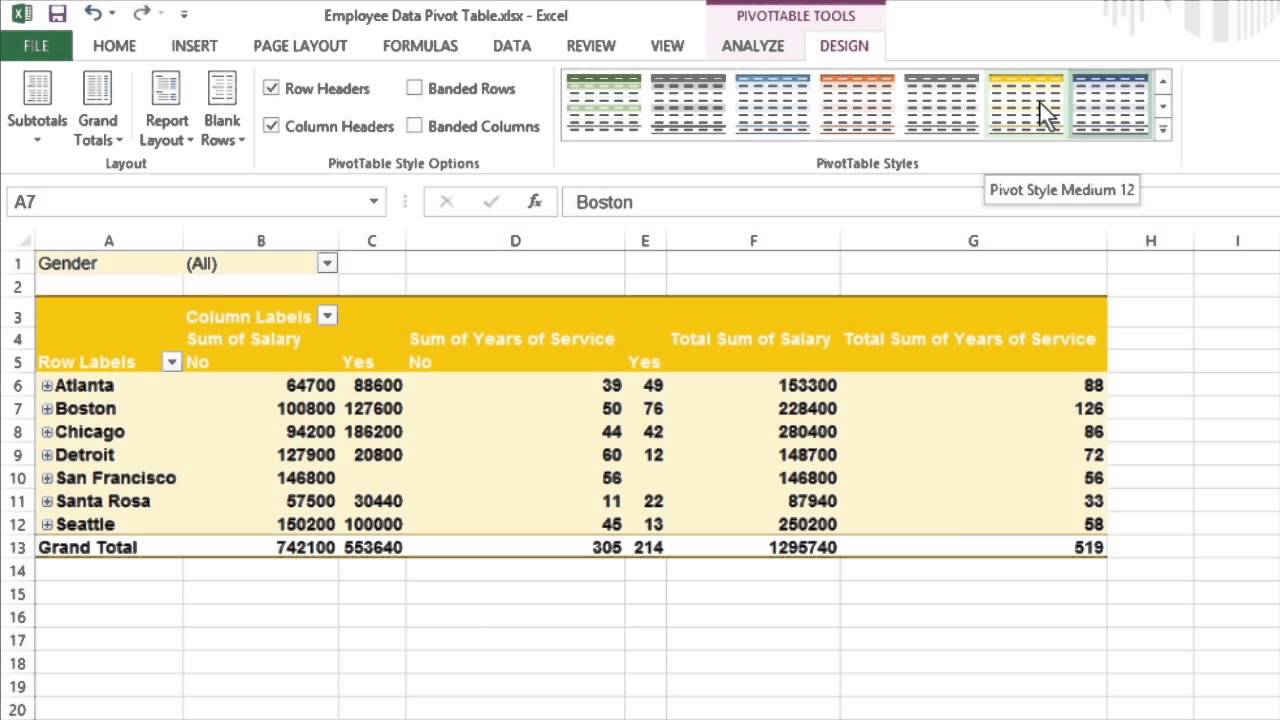This screenshot has height=720, width=1280.
Task: Save the workbook with the floppy icon
Action: pos(57,14)
